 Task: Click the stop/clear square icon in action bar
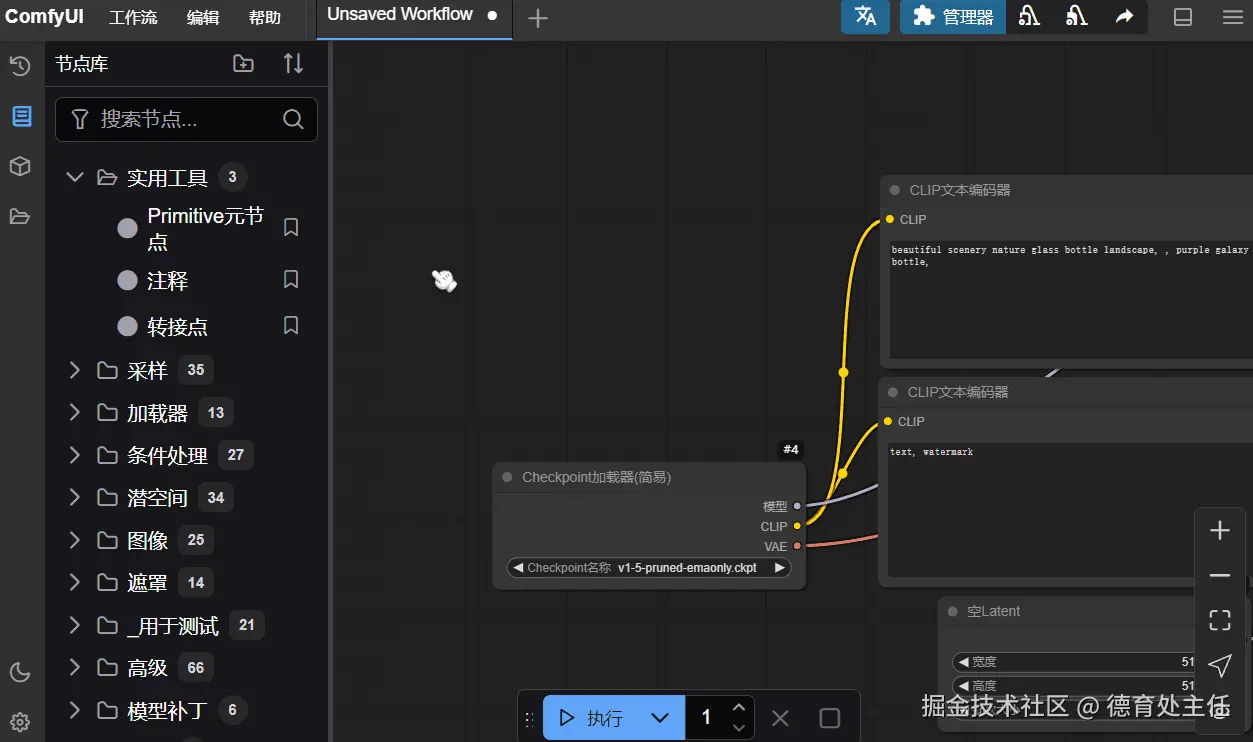pos(830,718)
